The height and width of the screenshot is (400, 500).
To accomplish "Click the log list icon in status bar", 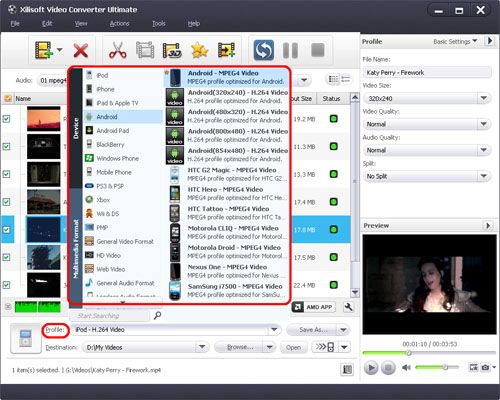I will coord(347,369).
